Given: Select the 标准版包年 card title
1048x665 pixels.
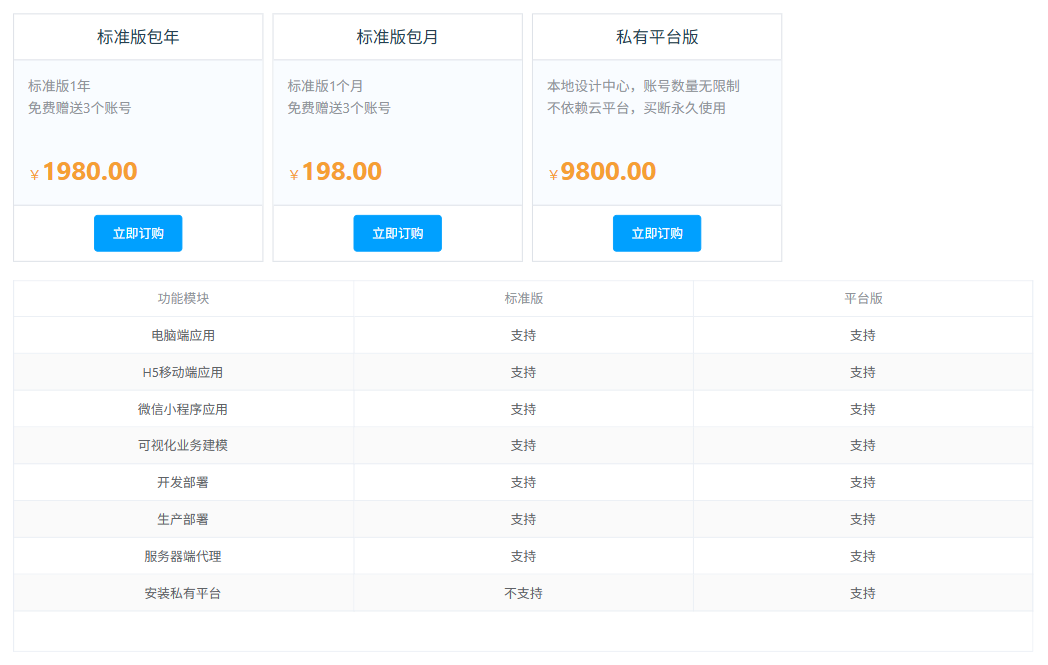Looking at the screenshot, I should [x=138, y=37].
